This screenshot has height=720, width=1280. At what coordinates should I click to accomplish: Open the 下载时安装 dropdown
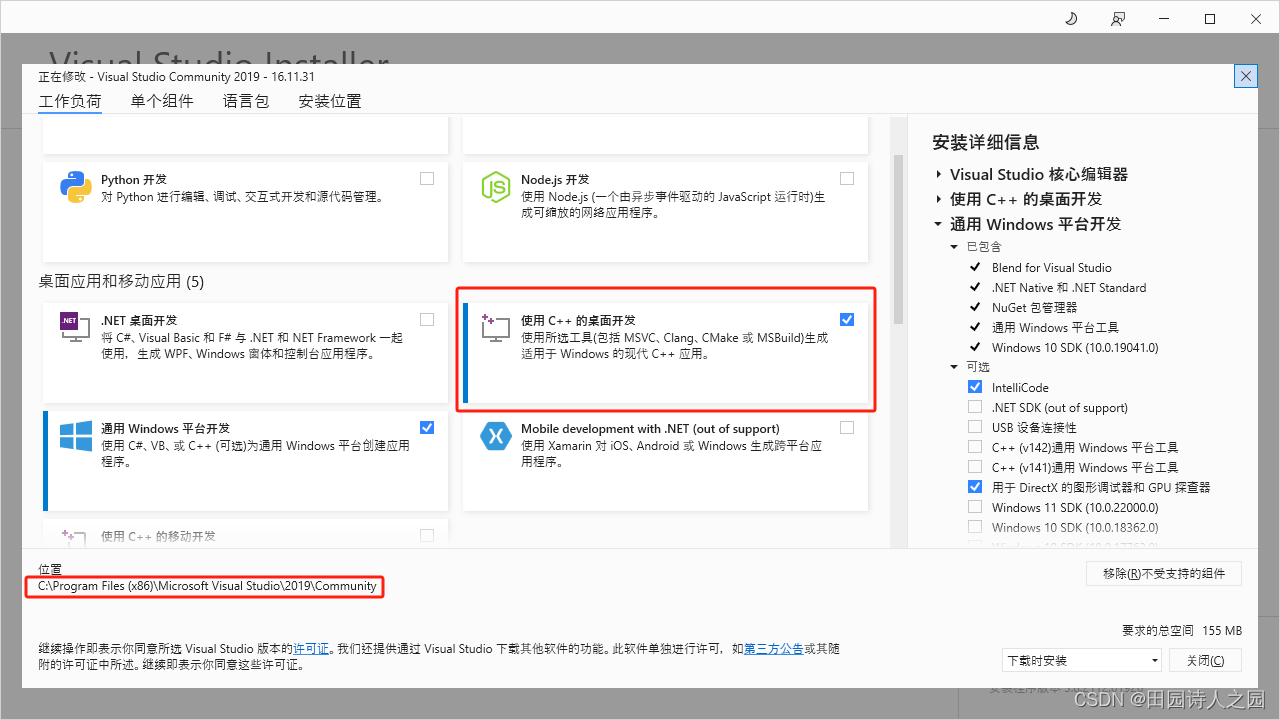coord(1082,660)
